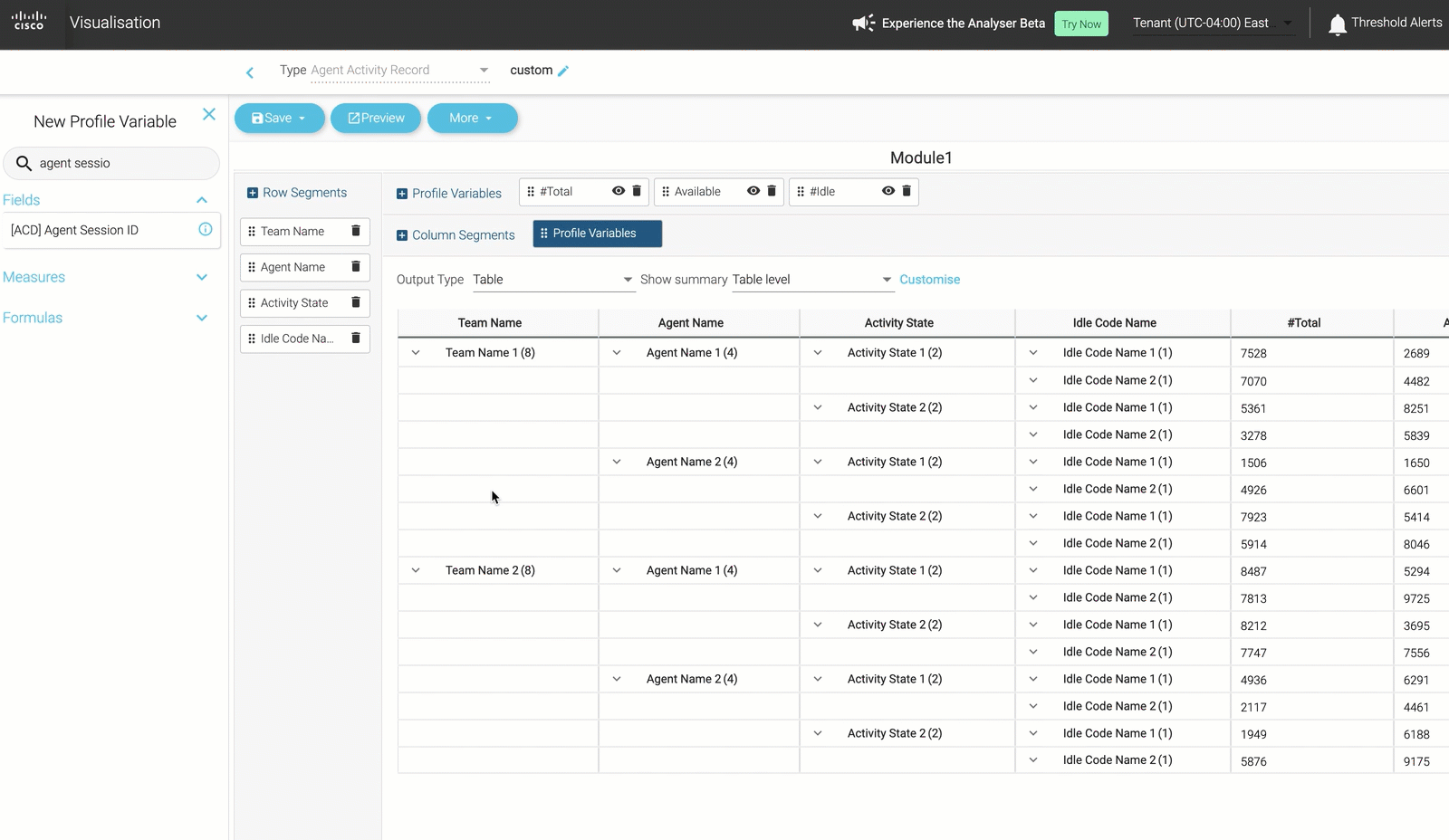Open the More menu
The image size is (1449, 840).
point(472,118)
